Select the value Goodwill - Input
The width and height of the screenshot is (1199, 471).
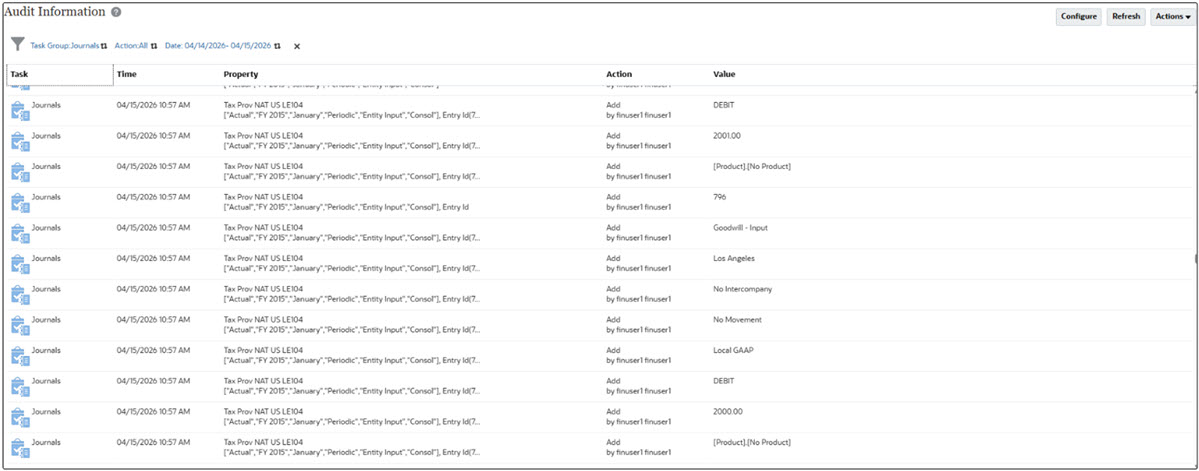point(740,227)
